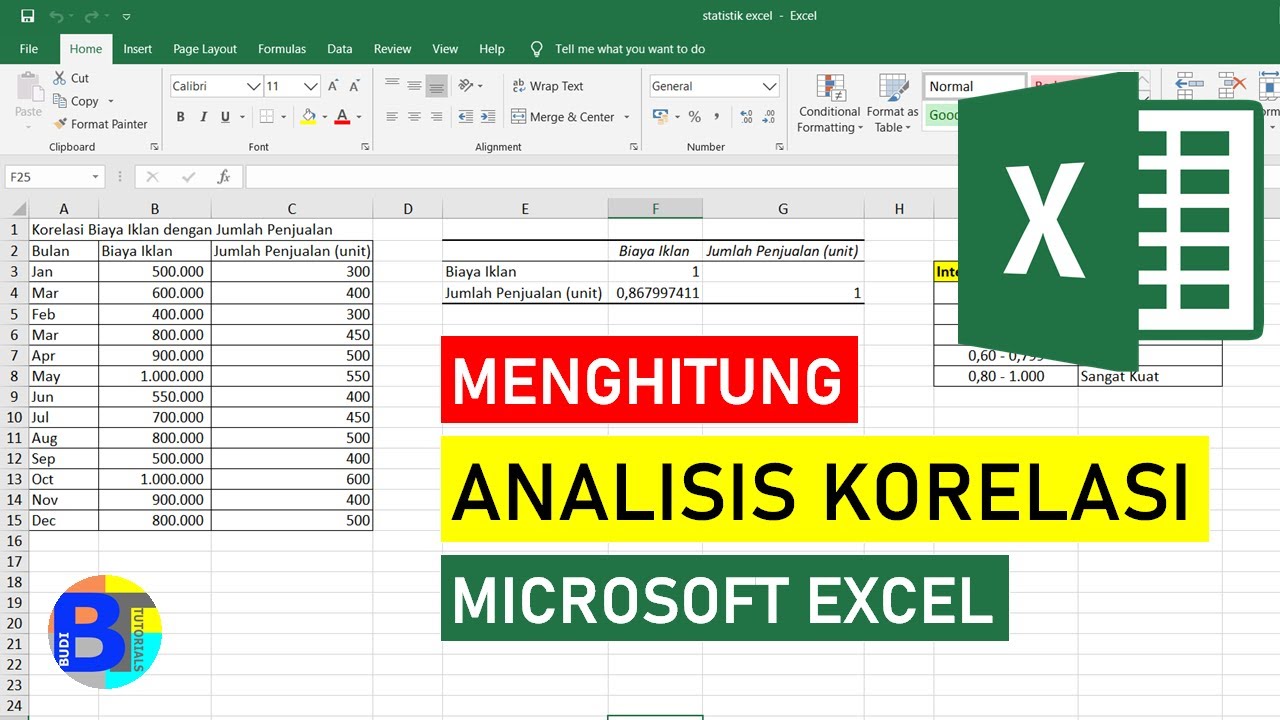Switch to the Formulas tab
Image resolution: width=1280 pixels, height=720 pixels.
coord(282,48)
